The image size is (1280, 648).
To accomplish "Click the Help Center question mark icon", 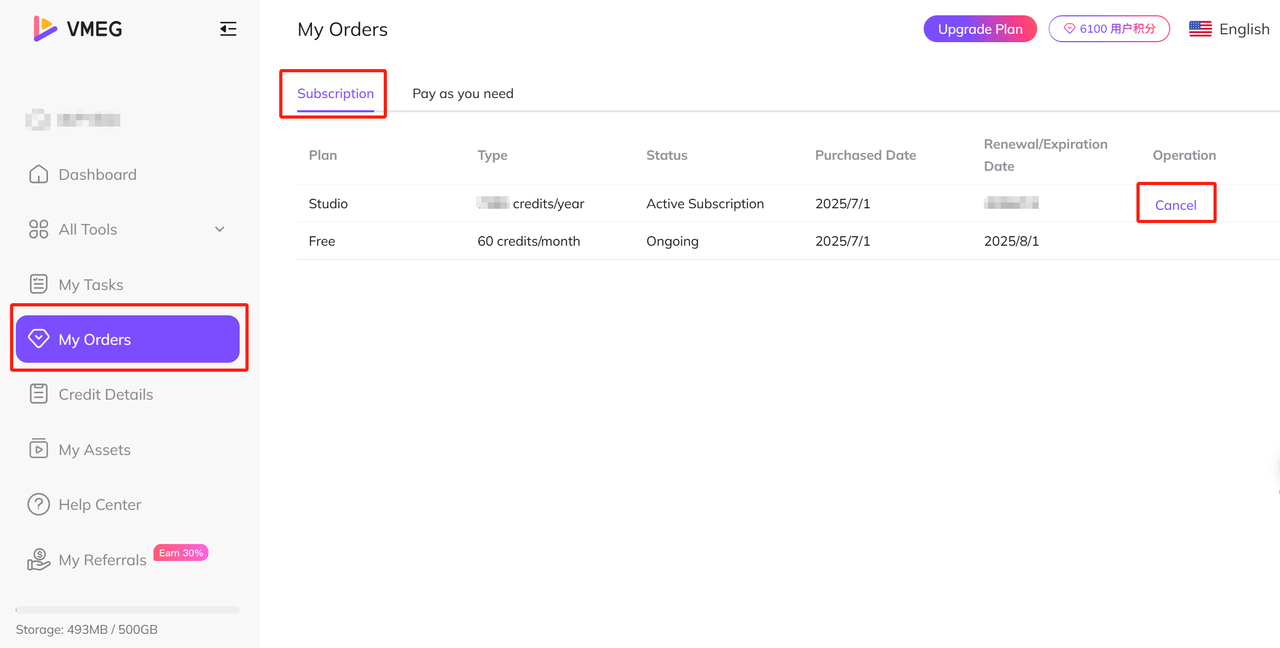I will [38, 504].
